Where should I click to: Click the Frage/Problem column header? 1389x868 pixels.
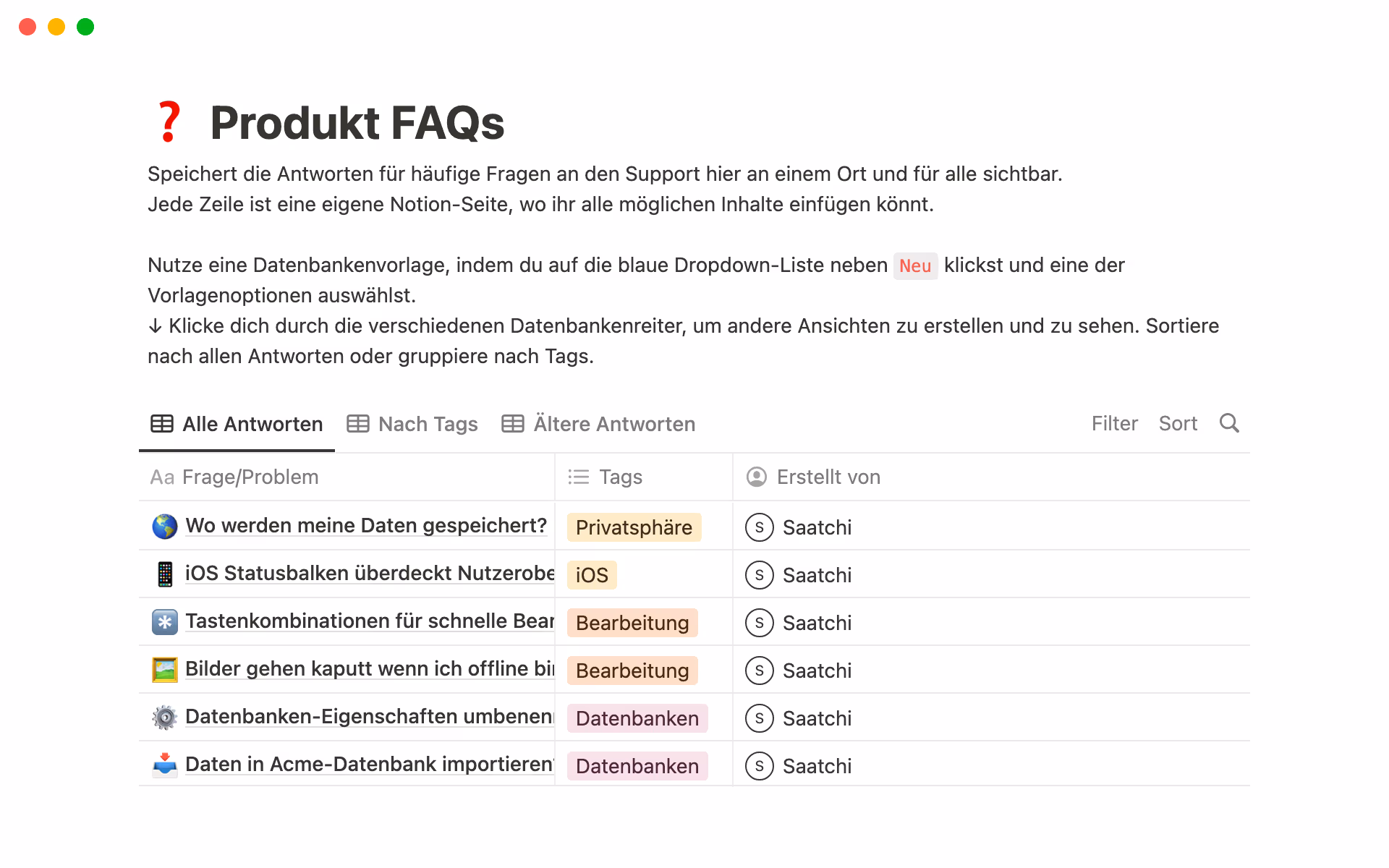(x=250, y=477)
